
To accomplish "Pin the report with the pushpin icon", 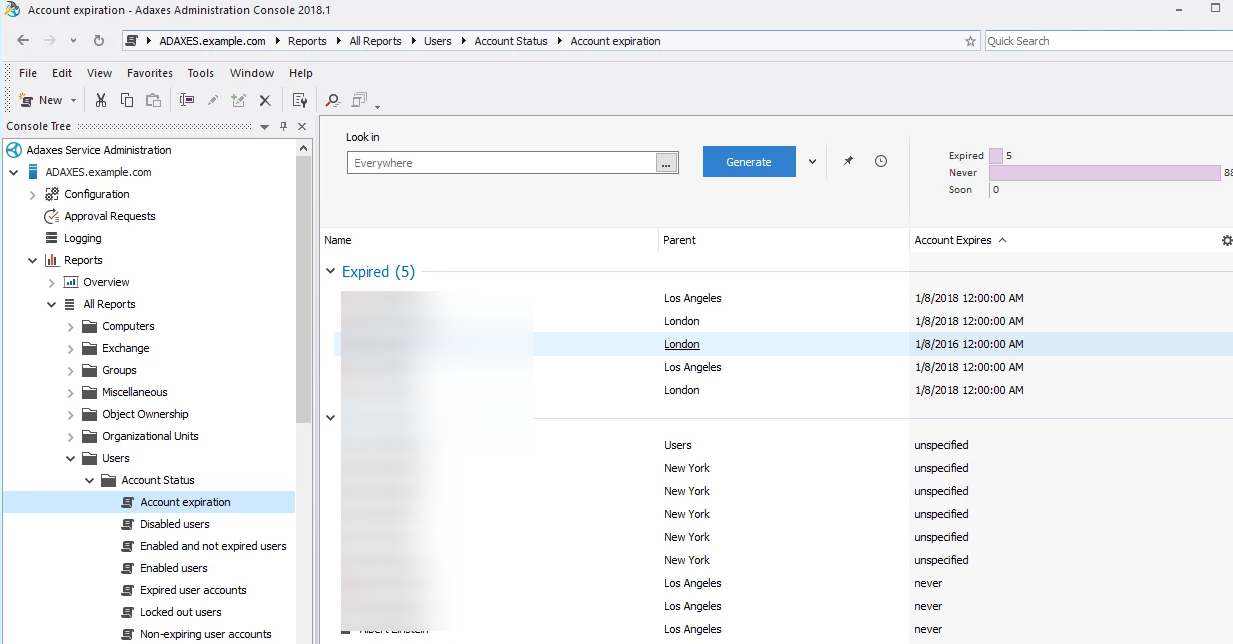I will click(848, 161).
